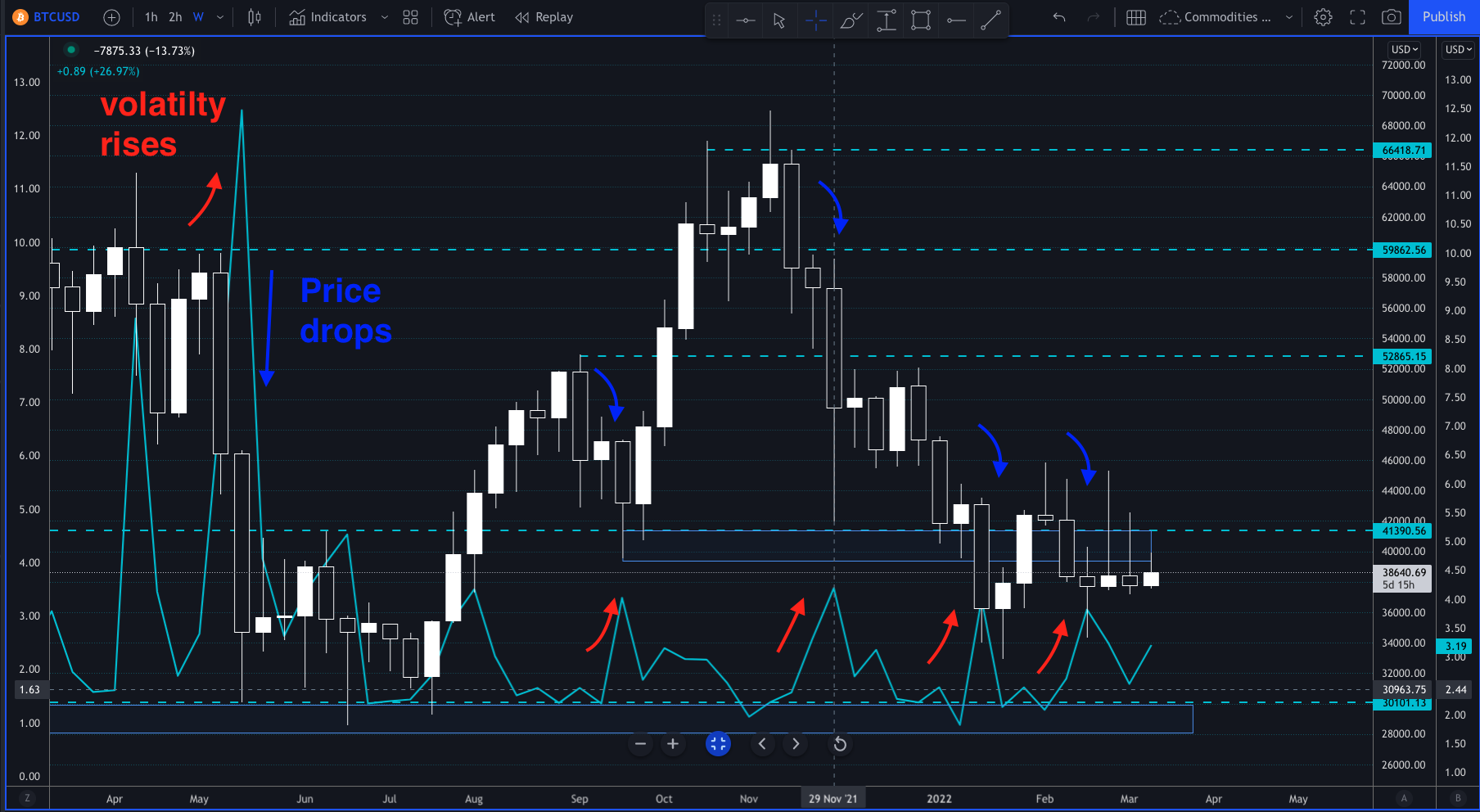This screenshot has height=812, width=1480.
Task: Select the arrow cursor tool
Action: (779, 20)
